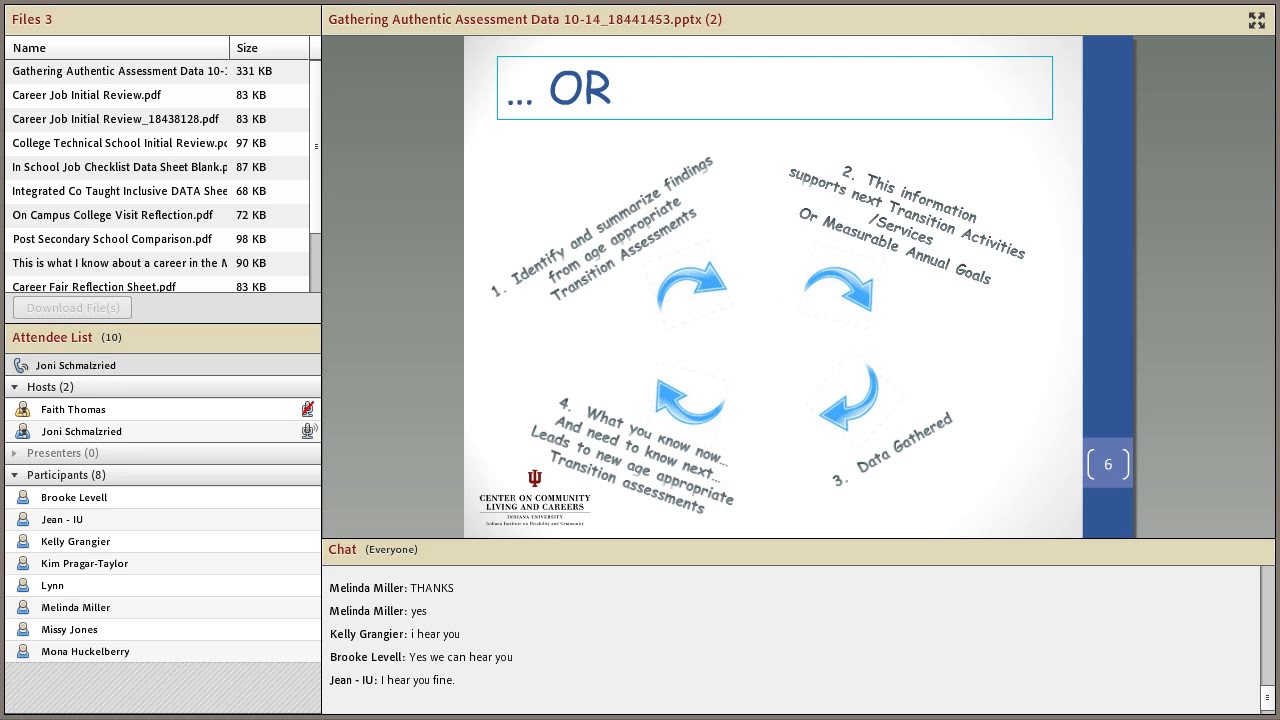Image resolution: width=1280 pixels, height=720 pixels.
Task: Select Career Job Initial Review.pdf file
Action: [157, 95]
